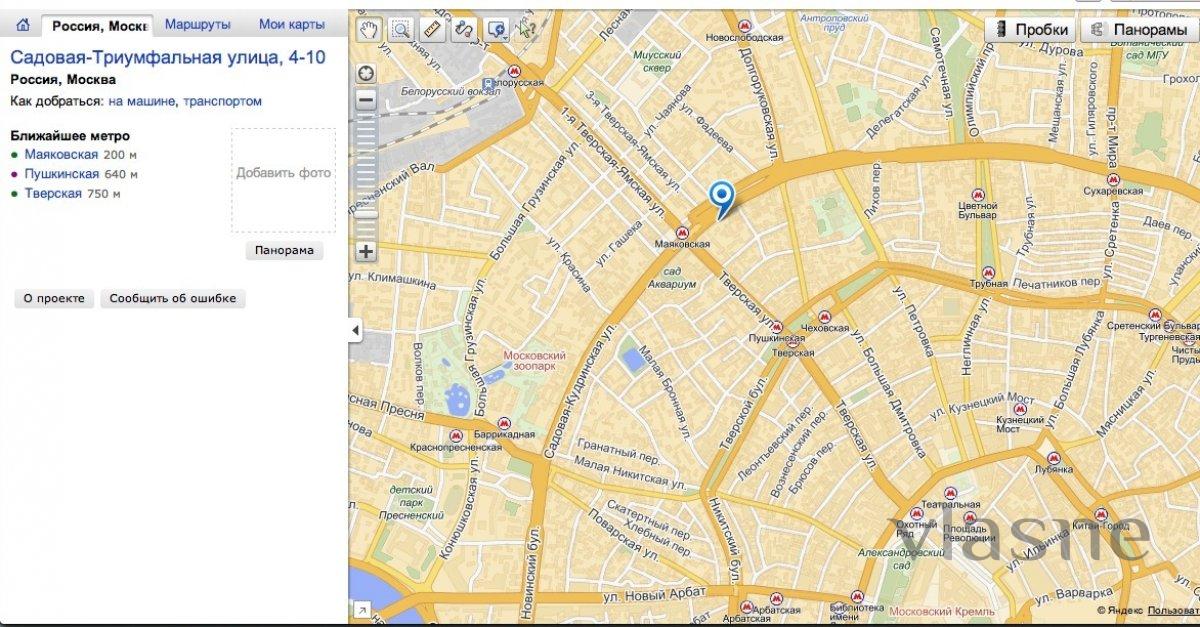The height and width of the screenshot is (627, 1200).
Task: Open Пушкинская metro link in list
Action: (x=62, y=174)
